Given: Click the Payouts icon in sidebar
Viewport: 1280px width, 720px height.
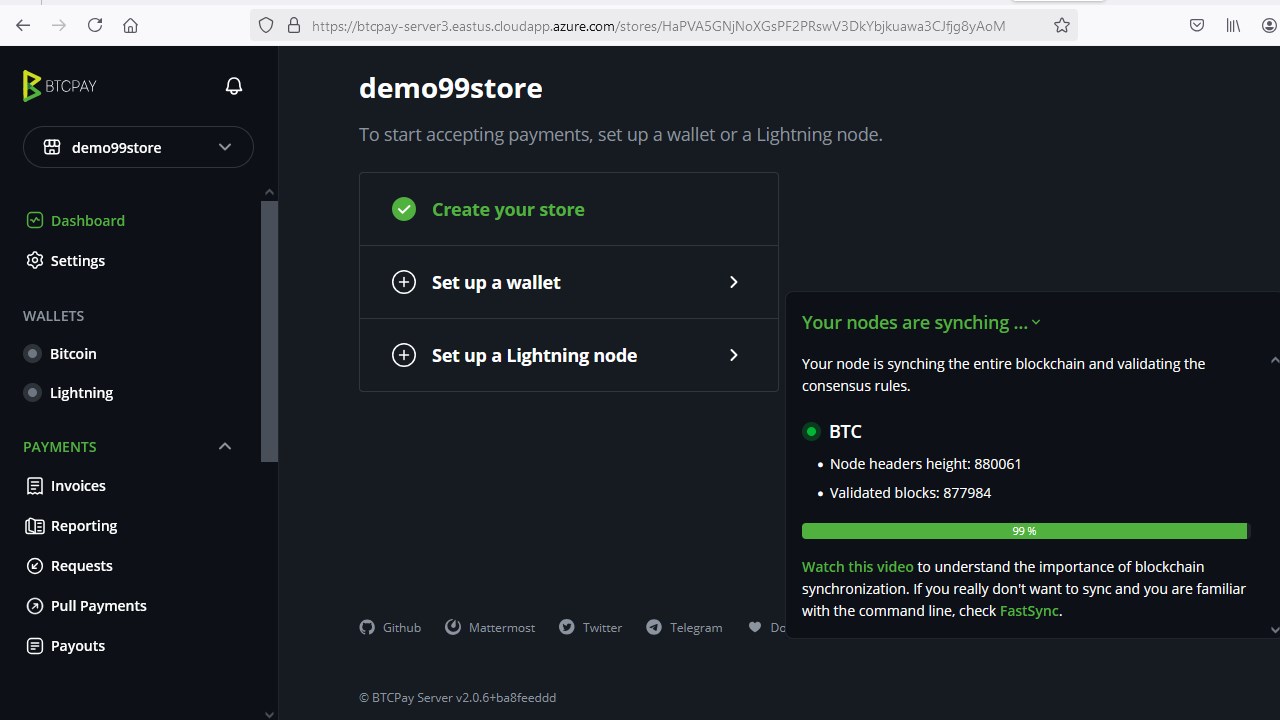Looking at the screenshot, I should (35, 646).
